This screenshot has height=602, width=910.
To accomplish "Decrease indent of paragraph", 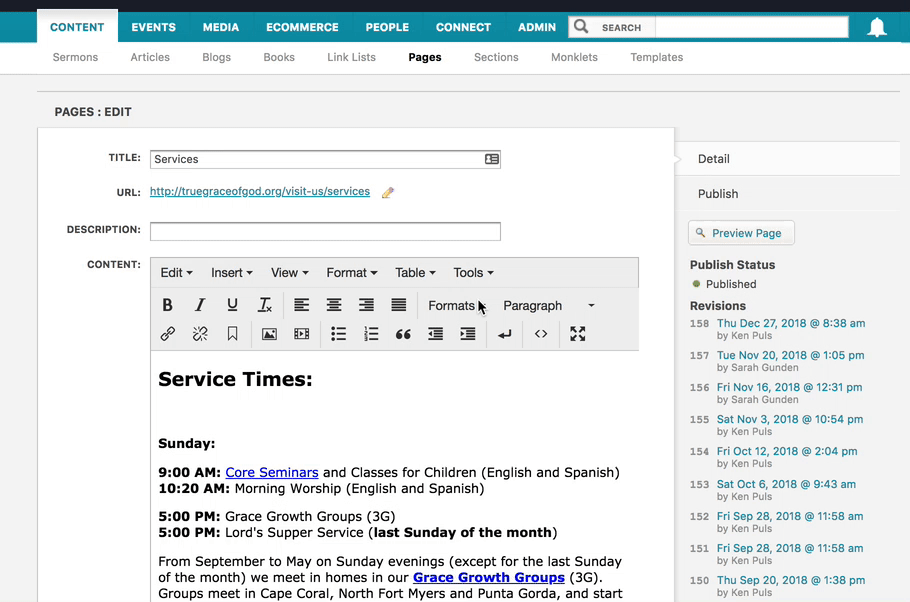I will [435, 334].
